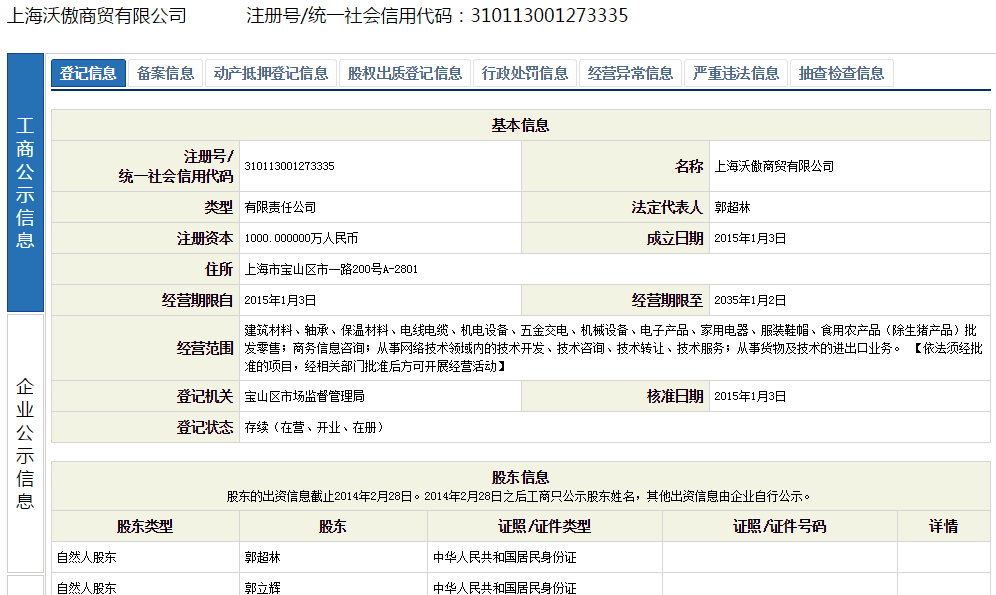Screen dimensions: 996x595
Task: Click the registration authority 宝山区市场监督管理局
Action: pos(304,397)
